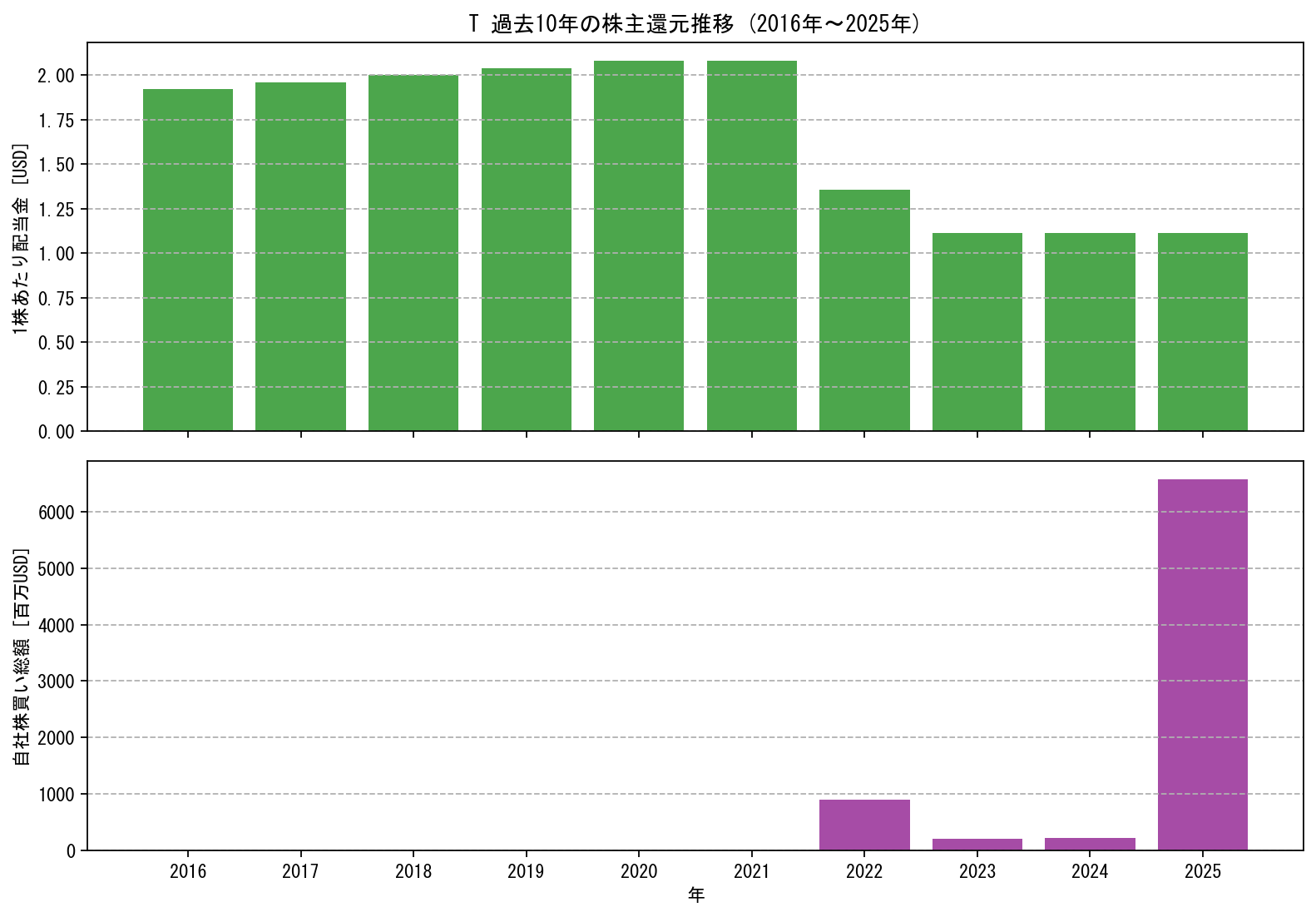The width and height of the screenshot is (1316, 917).
Task: Pick the '2000' buyback axis tick label
Action: click(x=57, y=738)
